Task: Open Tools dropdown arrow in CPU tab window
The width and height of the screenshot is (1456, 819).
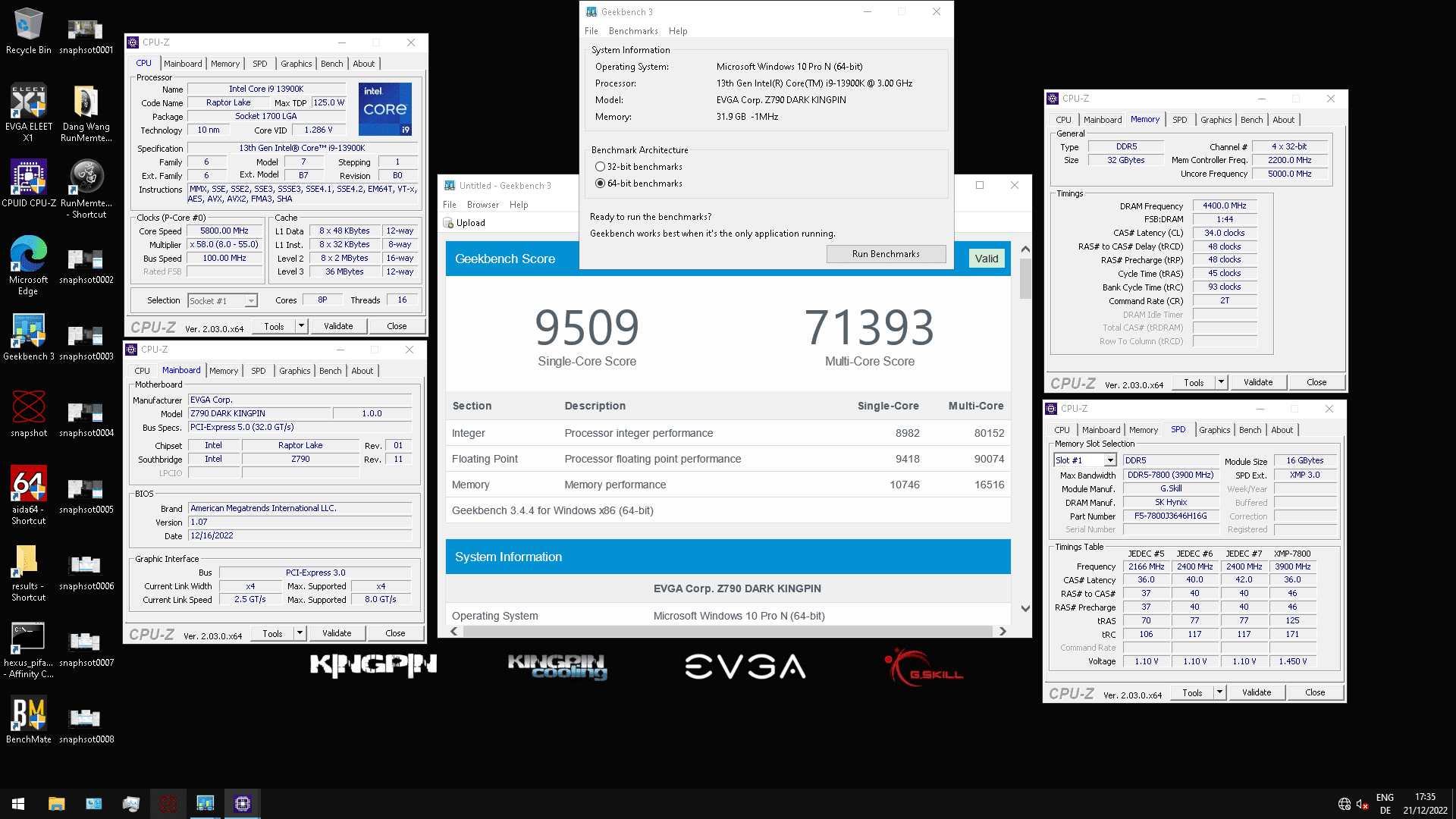Action: click(301, 326)
